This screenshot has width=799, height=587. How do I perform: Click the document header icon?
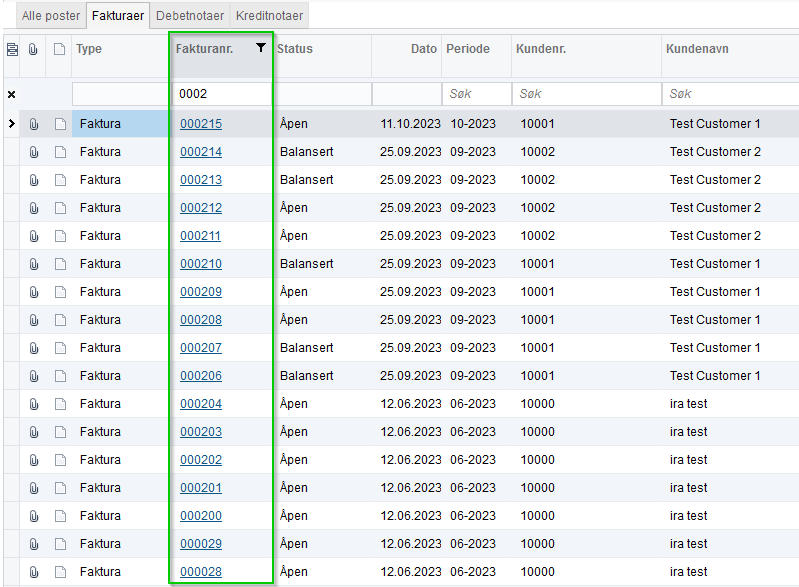point(60,49)
